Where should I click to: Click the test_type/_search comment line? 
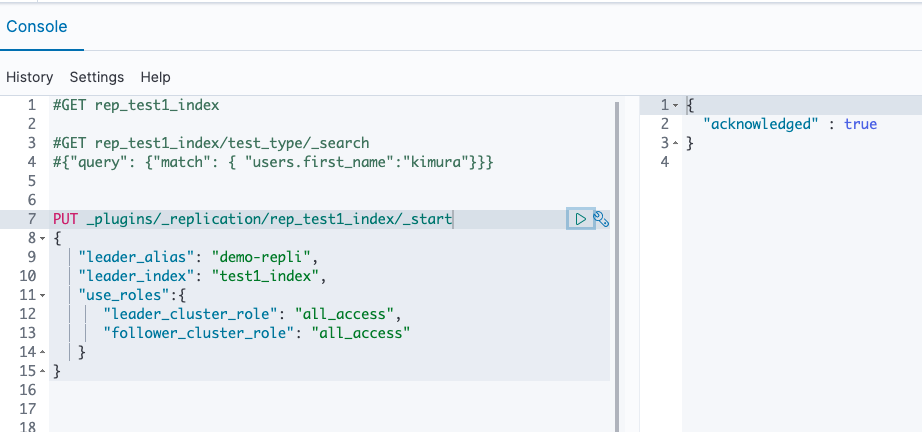coord(211,143)
